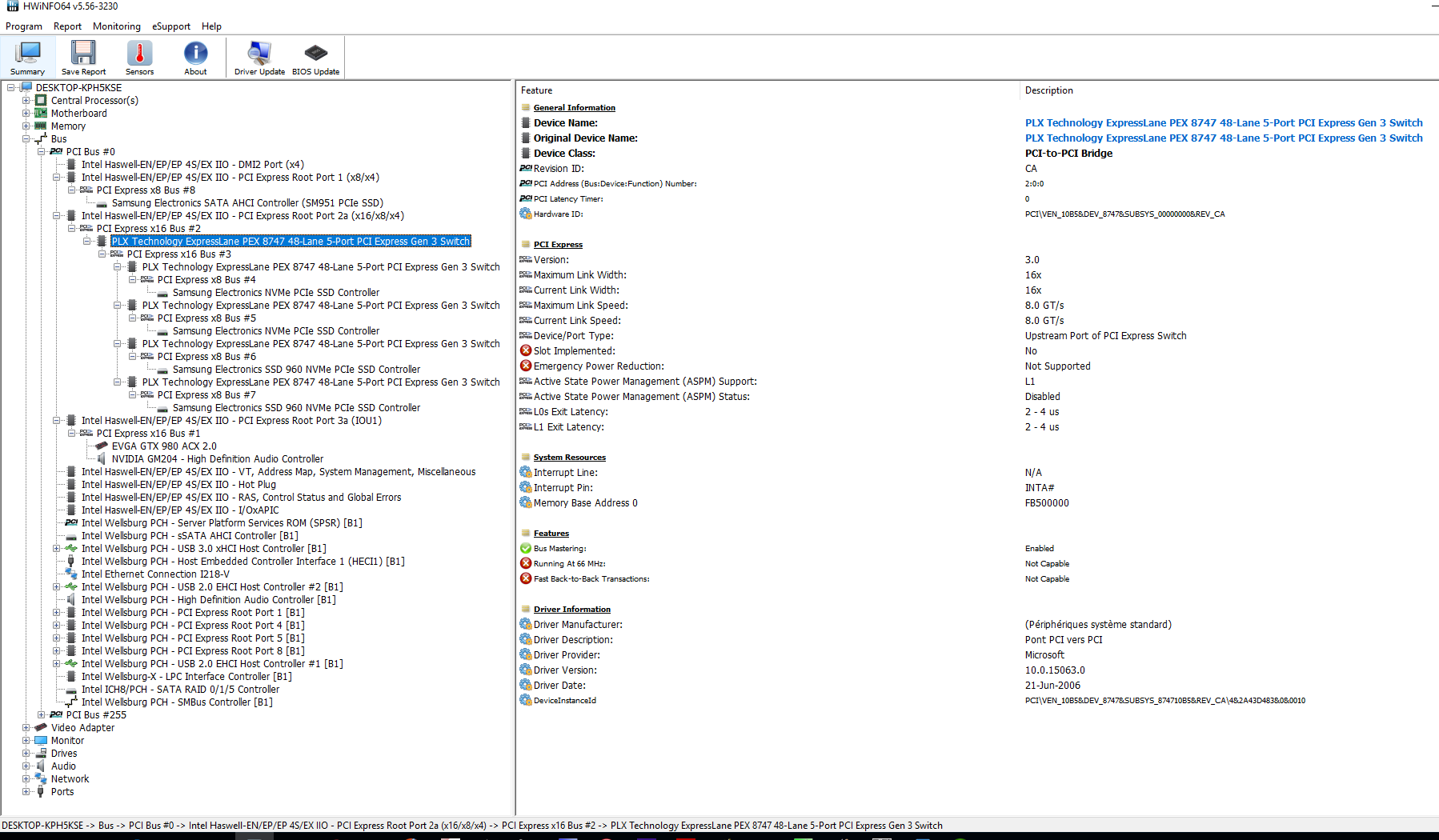The width and height of the screenshot is (1439, 840).
Task: Open the Help menu
Action: (211, 26)
